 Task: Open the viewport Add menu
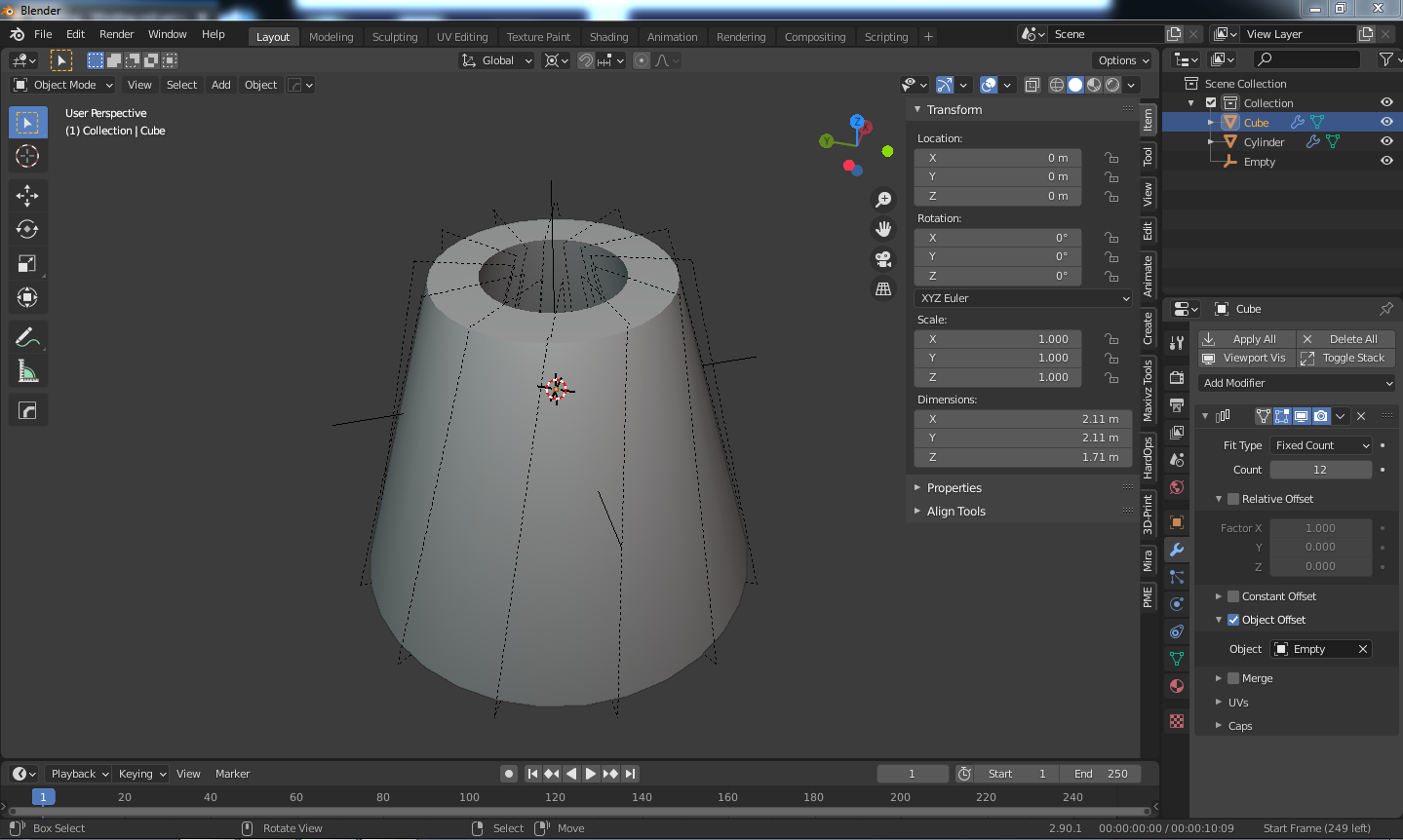[221, 85]
